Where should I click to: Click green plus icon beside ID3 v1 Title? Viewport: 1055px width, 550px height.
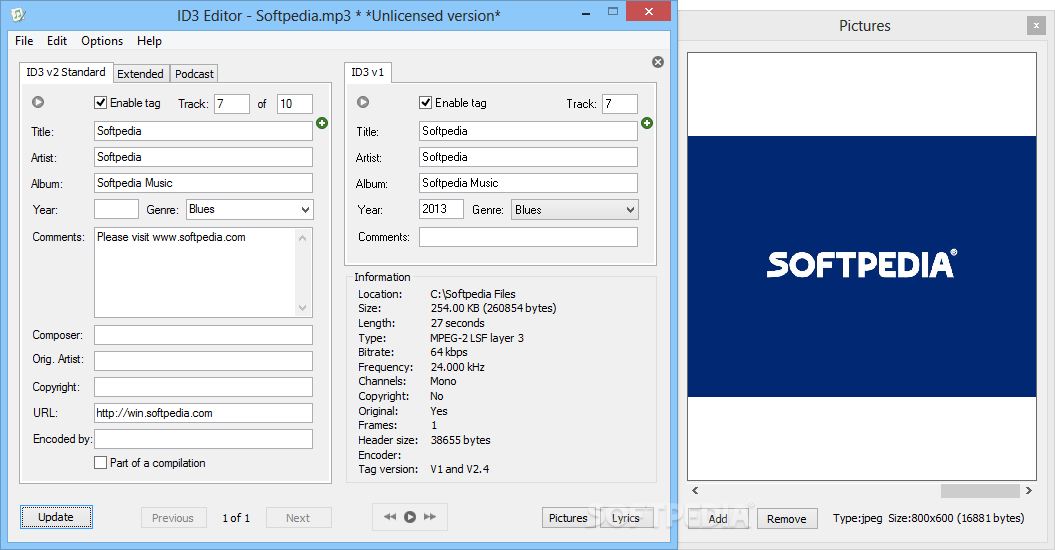click(x=647, y=123)
